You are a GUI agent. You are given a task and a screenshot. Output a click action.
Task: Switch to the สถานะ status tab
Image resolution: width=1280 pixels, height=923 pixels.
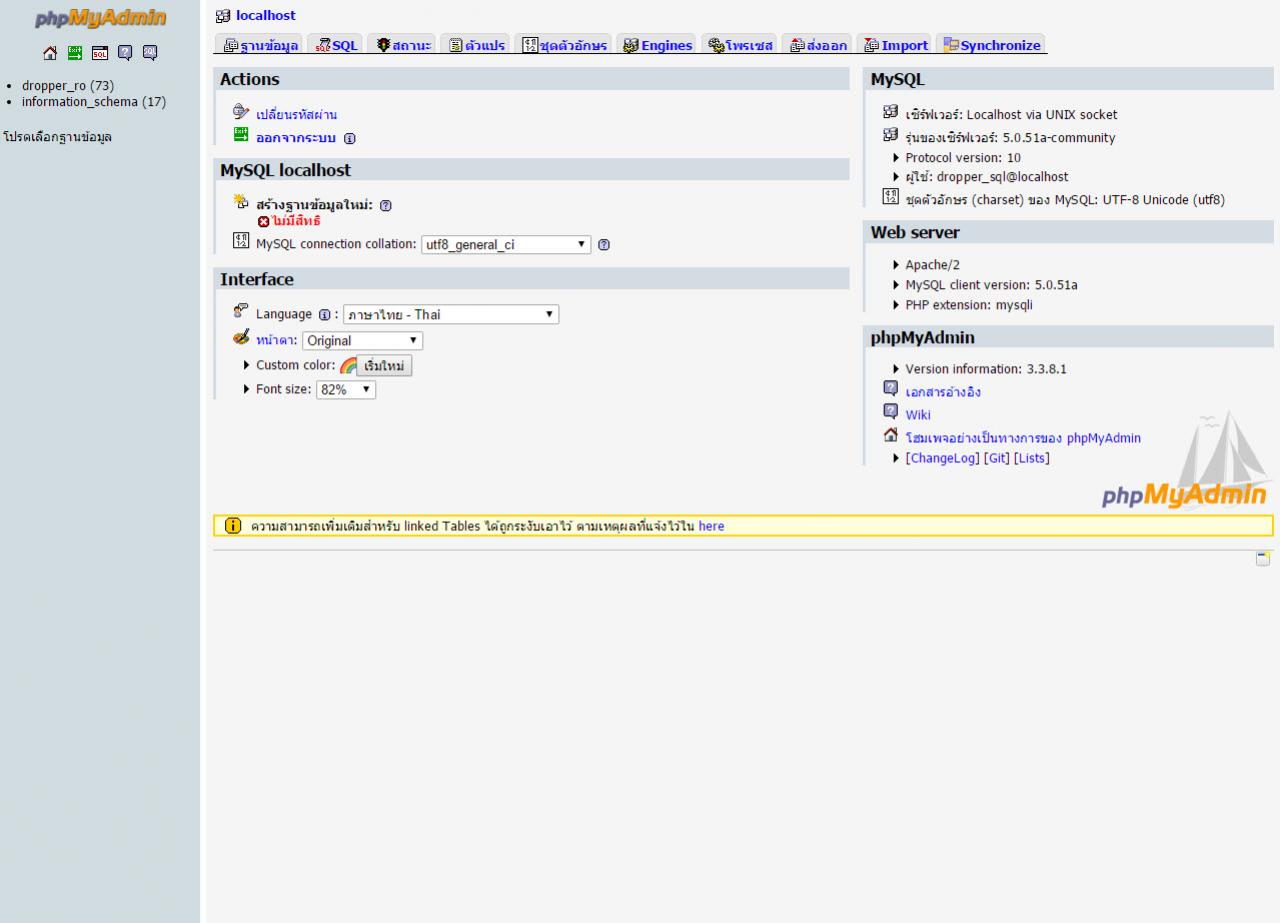[x=402, y=45]
